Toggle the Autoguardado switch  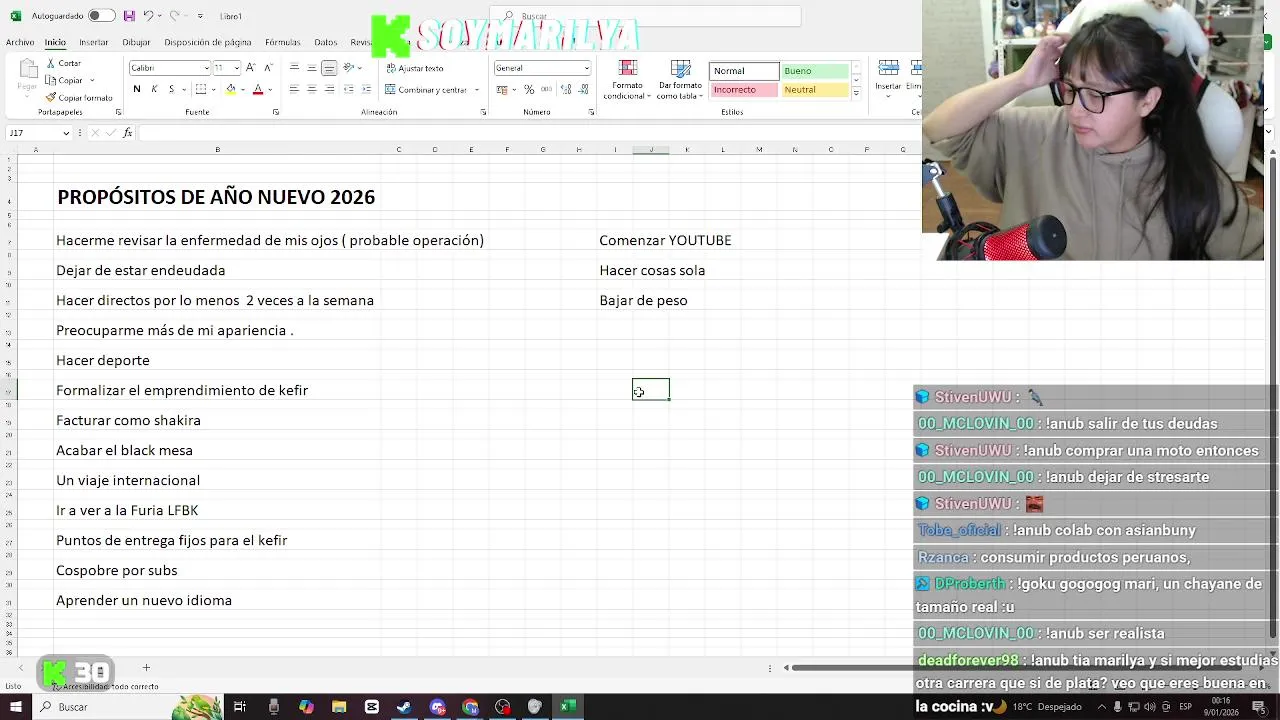click(x=102, y=16)
